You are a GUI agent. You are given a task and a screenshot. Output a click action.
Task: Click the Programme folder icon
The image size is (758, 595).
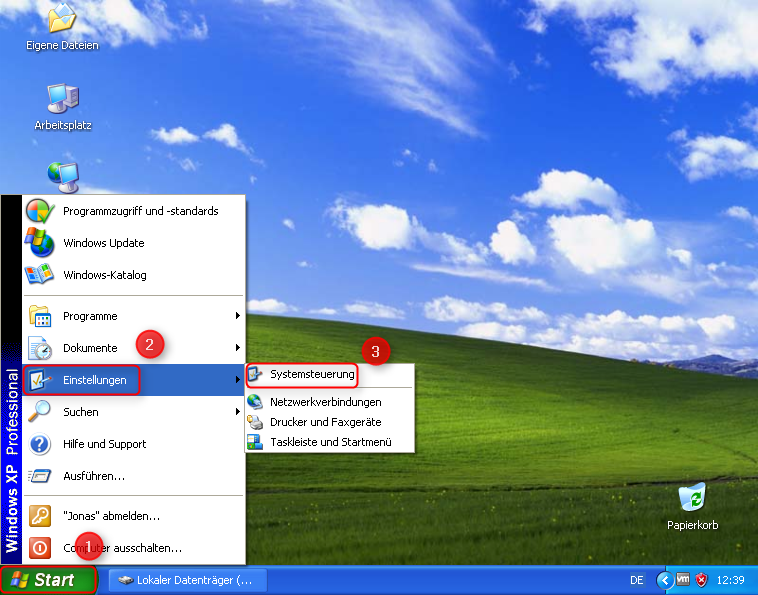pos(40,316)
